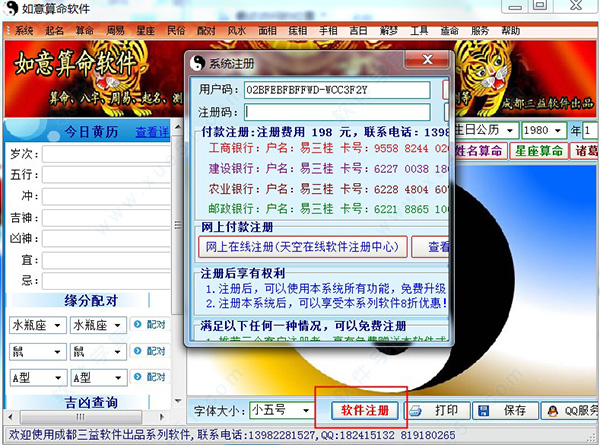Open the 系统 menu
Viewport: 600px width, 445px height.
(x=24, y=31)
